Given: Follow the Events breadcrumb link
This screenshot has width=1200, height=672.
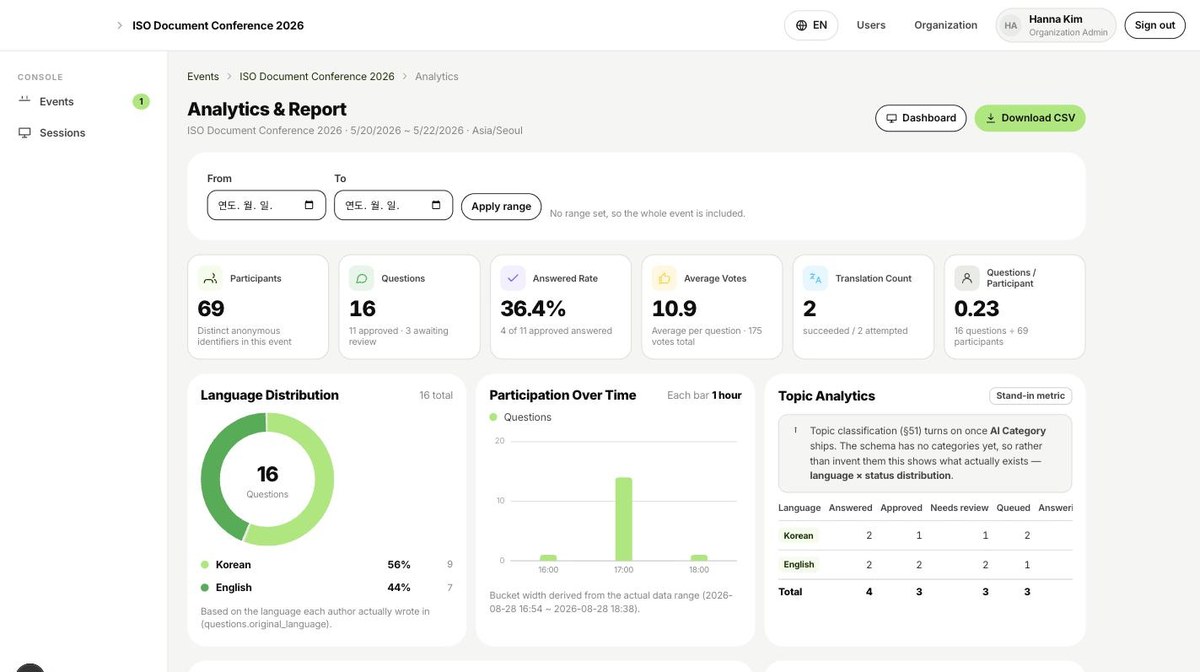Looking at the screenshot, I should pyautogui.click(x=203, y=76).
